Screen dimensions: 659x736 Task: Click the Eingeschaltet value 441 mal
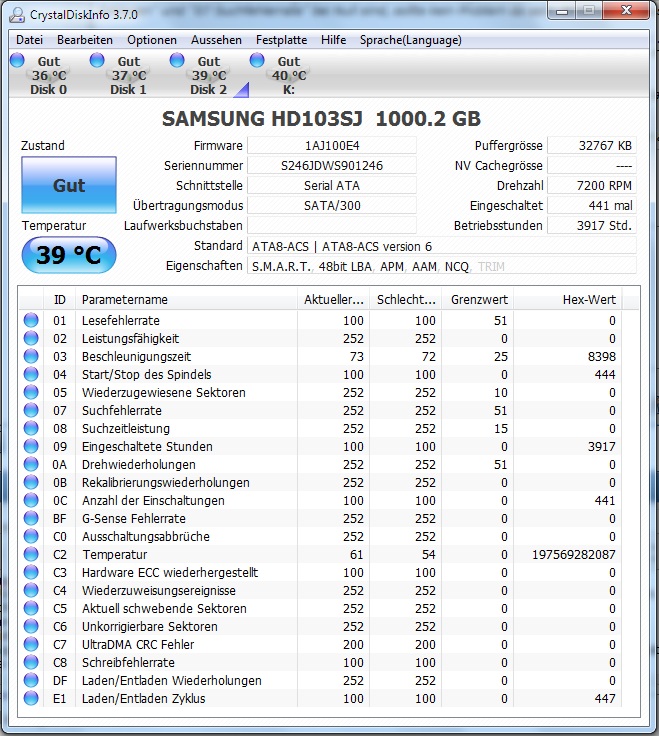(592, 205)
